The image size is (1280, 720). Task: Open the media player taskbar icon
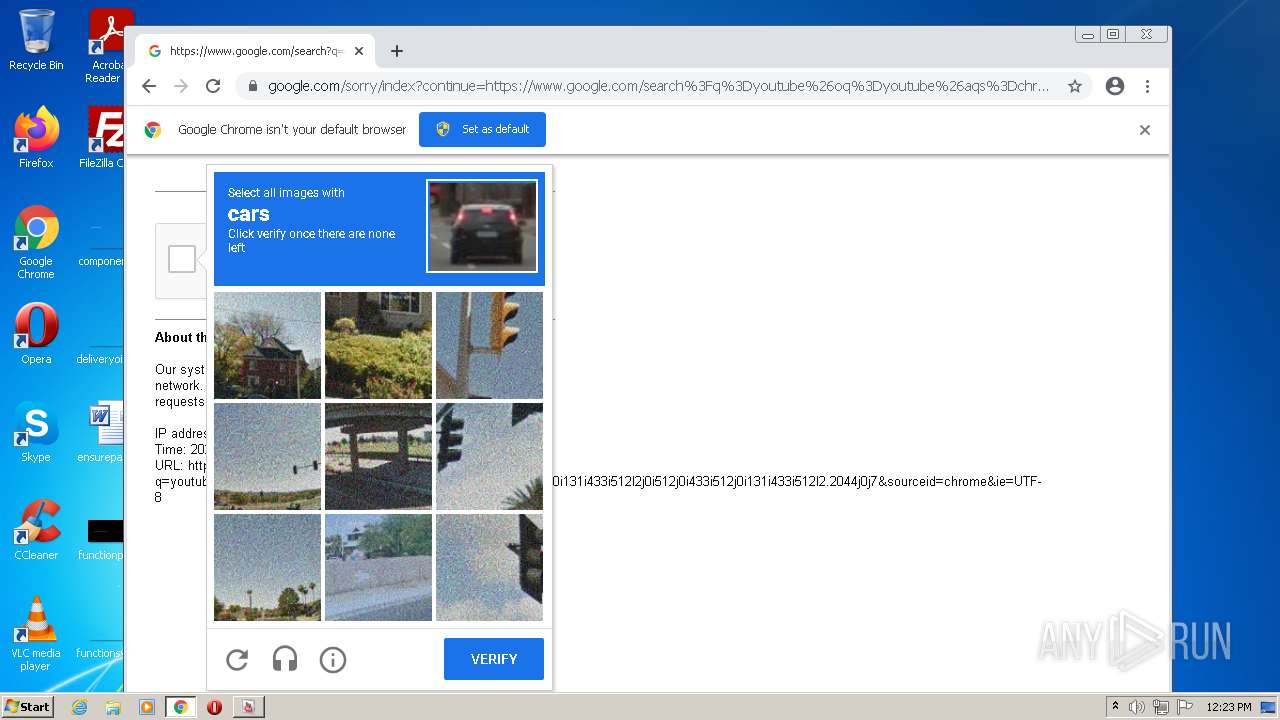pos(146,707)
